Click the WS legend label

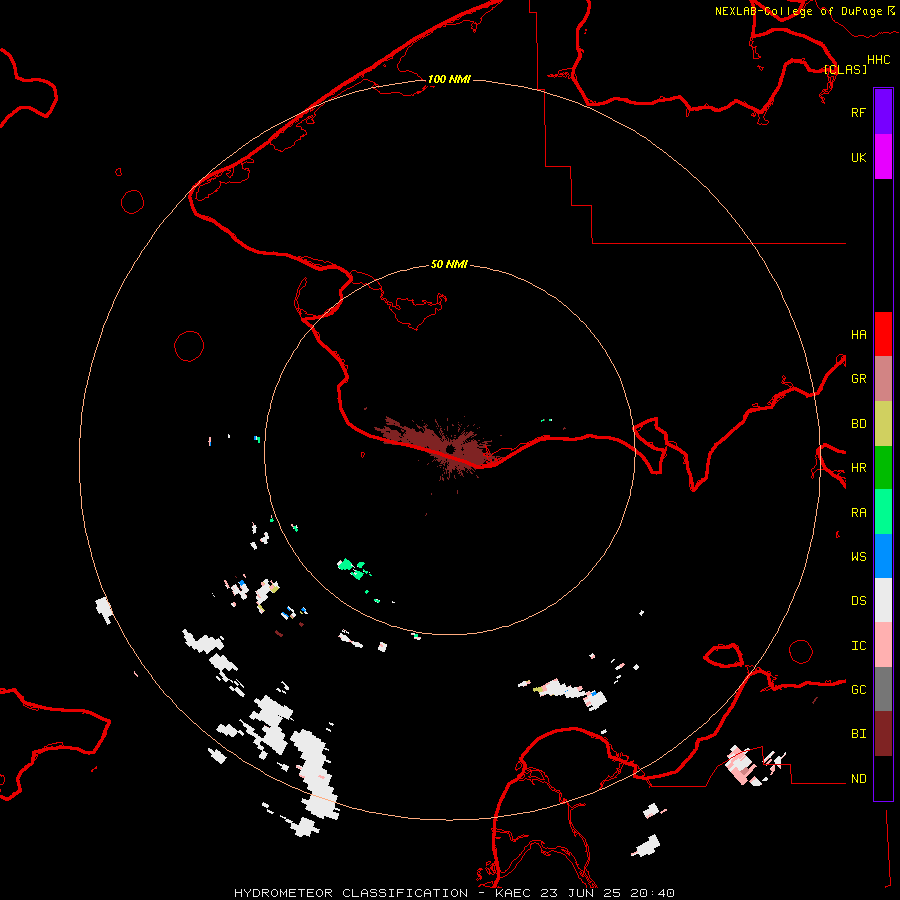pyautogui.click(x=858, y=557)
